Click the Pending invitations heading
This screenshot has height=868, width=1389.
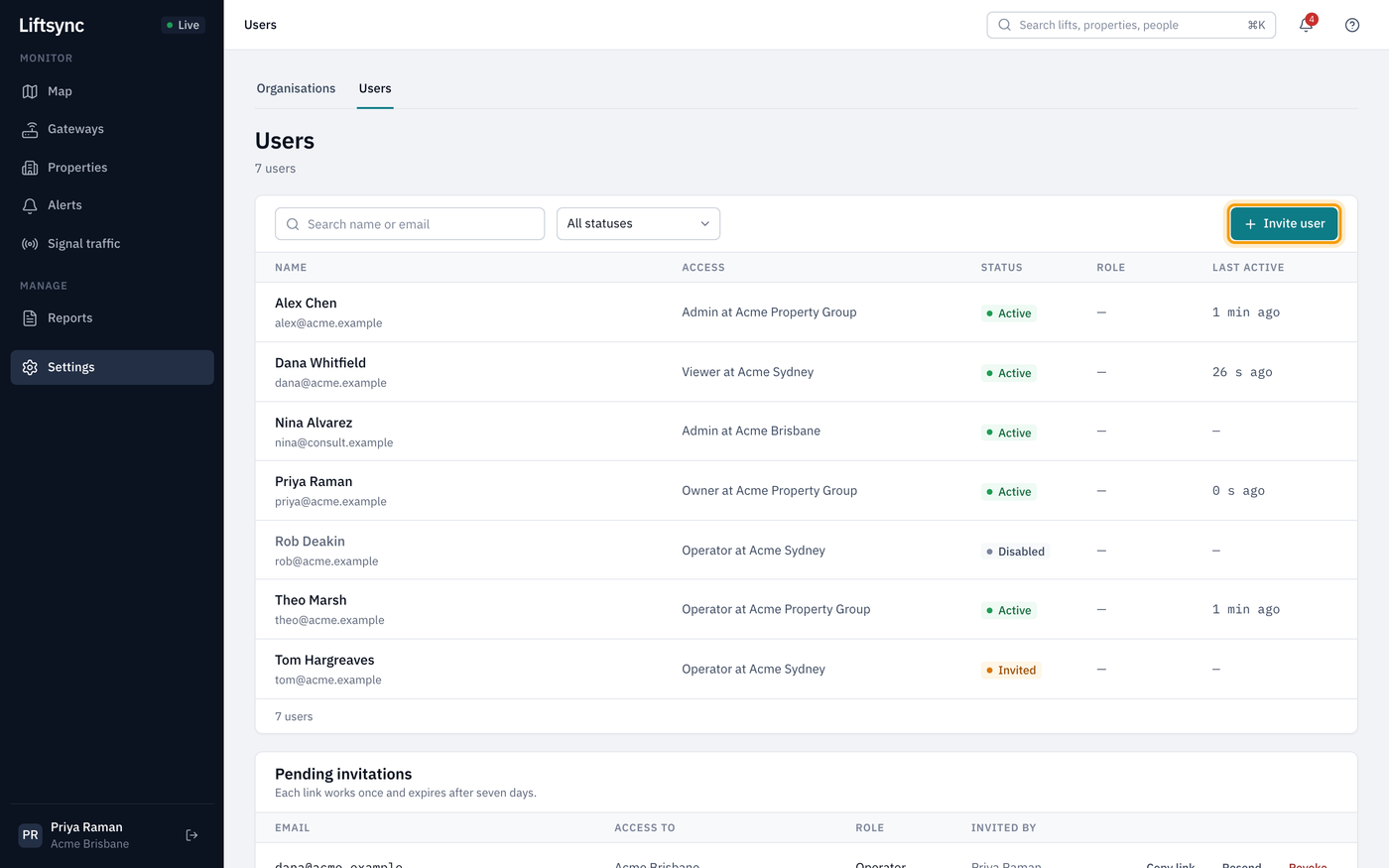tap(343, 774)
